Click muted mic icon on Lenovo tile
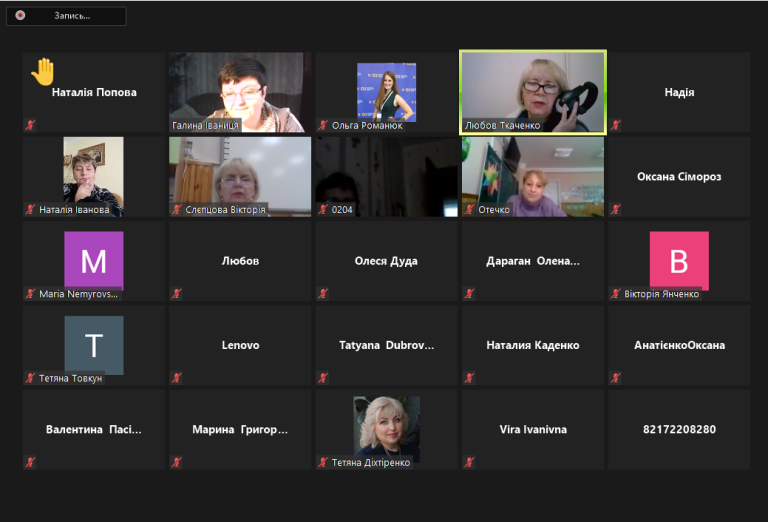 tap(177, 378)
